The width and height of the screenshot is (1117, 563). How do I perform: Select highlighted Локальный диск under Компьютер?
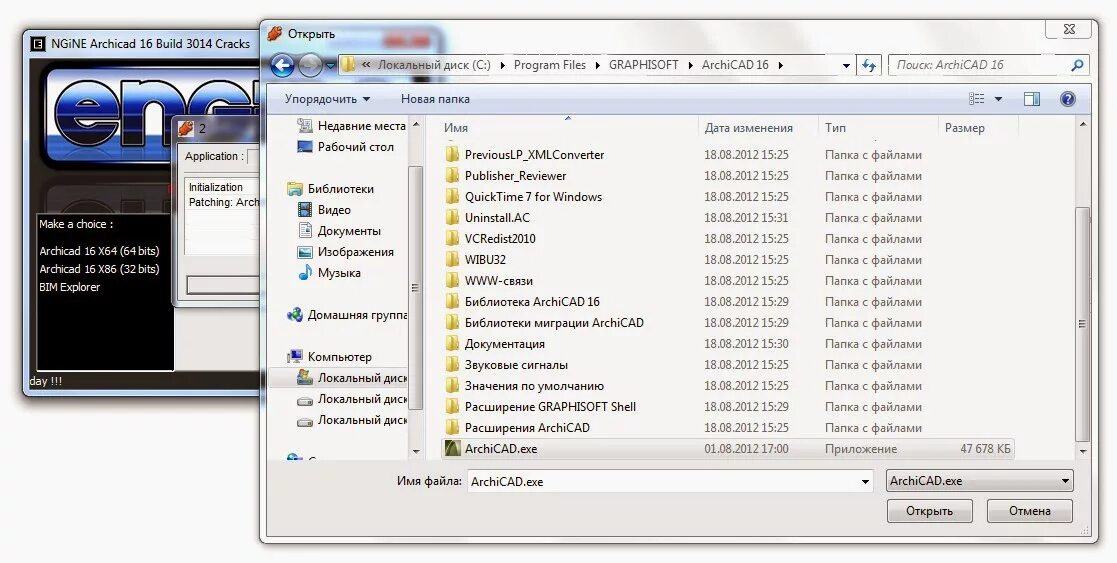click(x=352, y=378)
